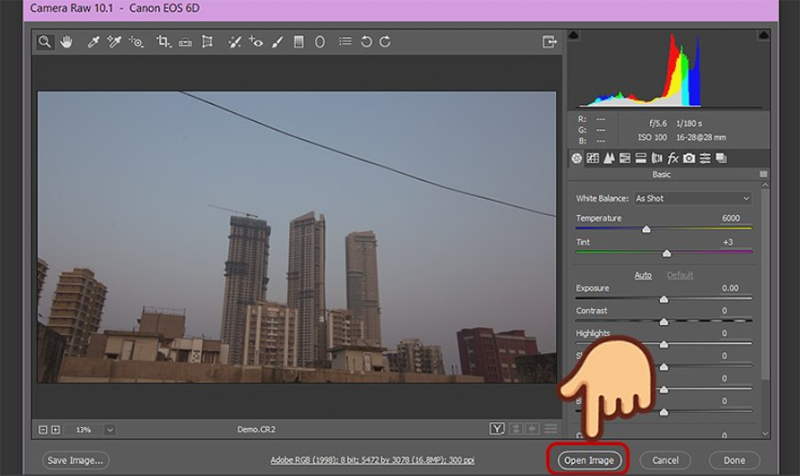Switch to the Snapshots tab

tap(721, 158)
